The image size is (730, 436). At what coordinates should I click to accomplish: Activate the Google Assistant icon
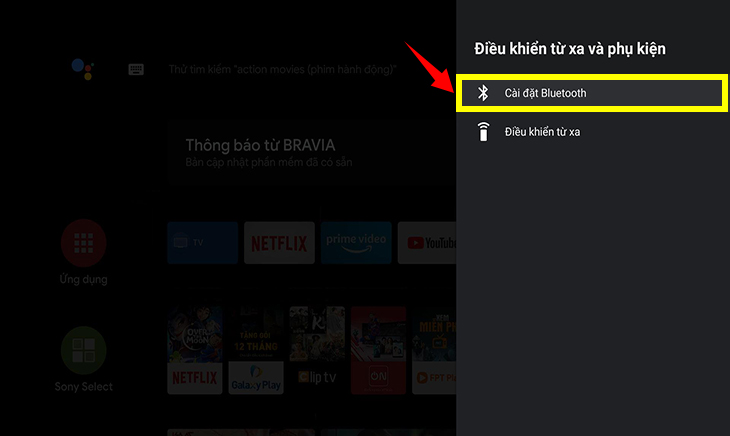83,69
